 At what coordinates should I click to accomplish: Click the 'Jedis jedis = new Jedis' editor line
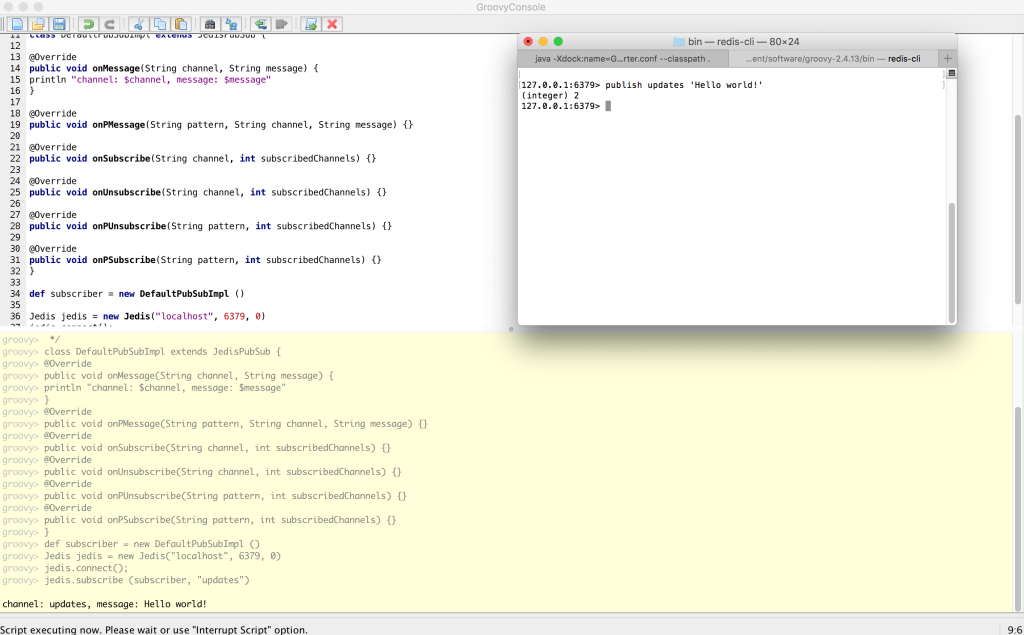coord(147,316)
